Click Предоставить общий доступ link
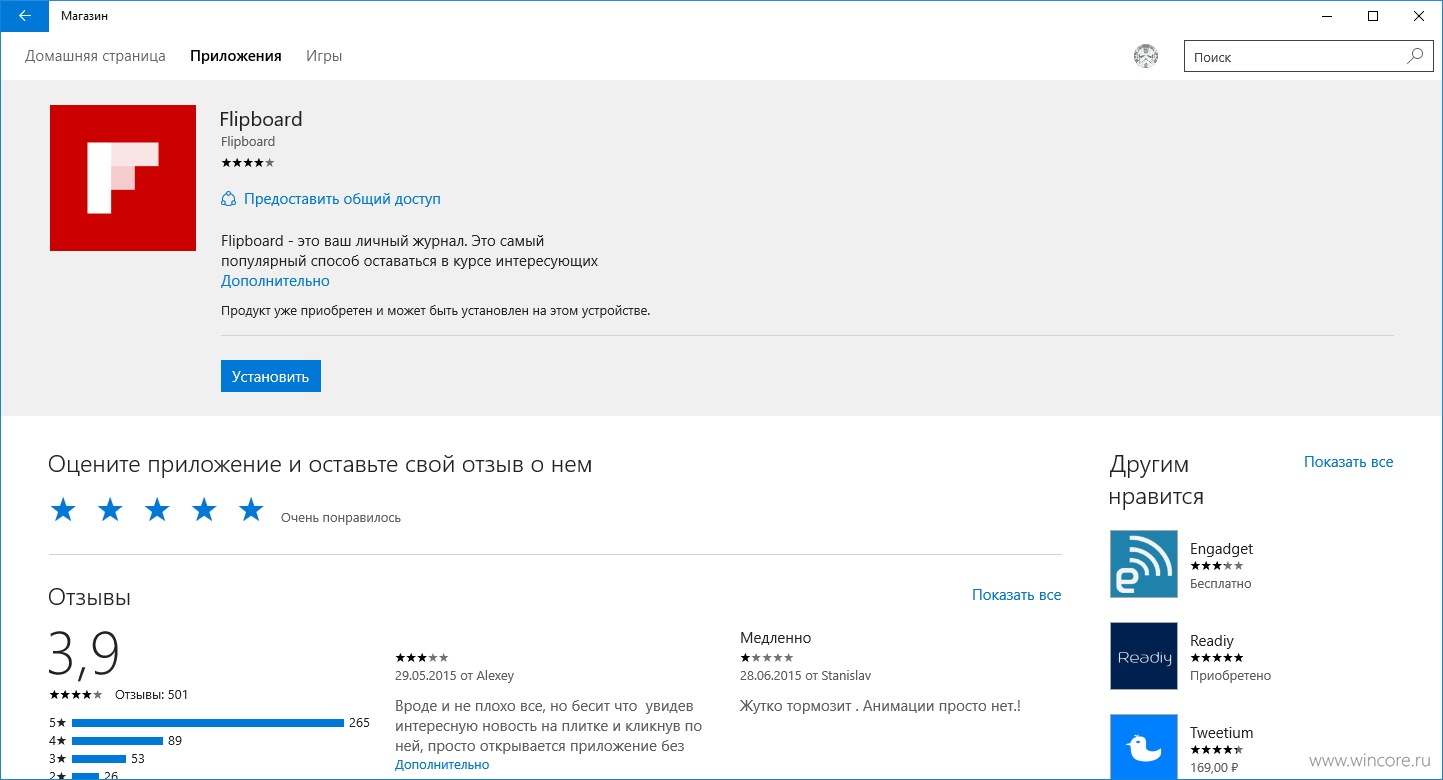Viewport: 1443px width, 780px height. tap(342, 199)
